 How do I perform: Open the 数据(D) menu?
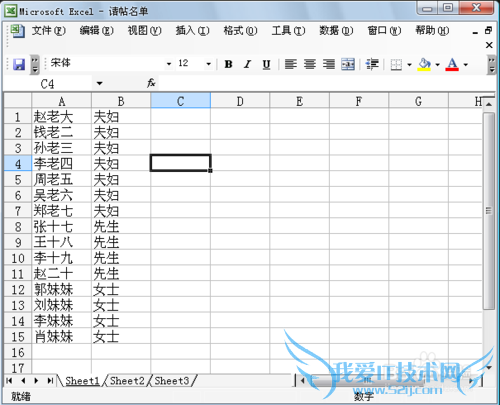[x=336, y=31]
